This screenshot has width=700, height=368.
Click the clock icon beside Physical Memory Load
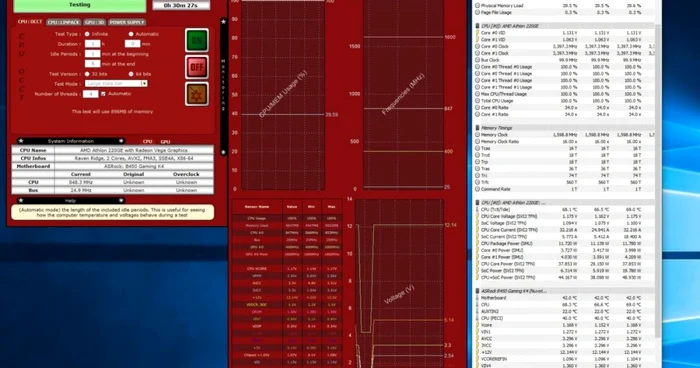coord(477,6)
